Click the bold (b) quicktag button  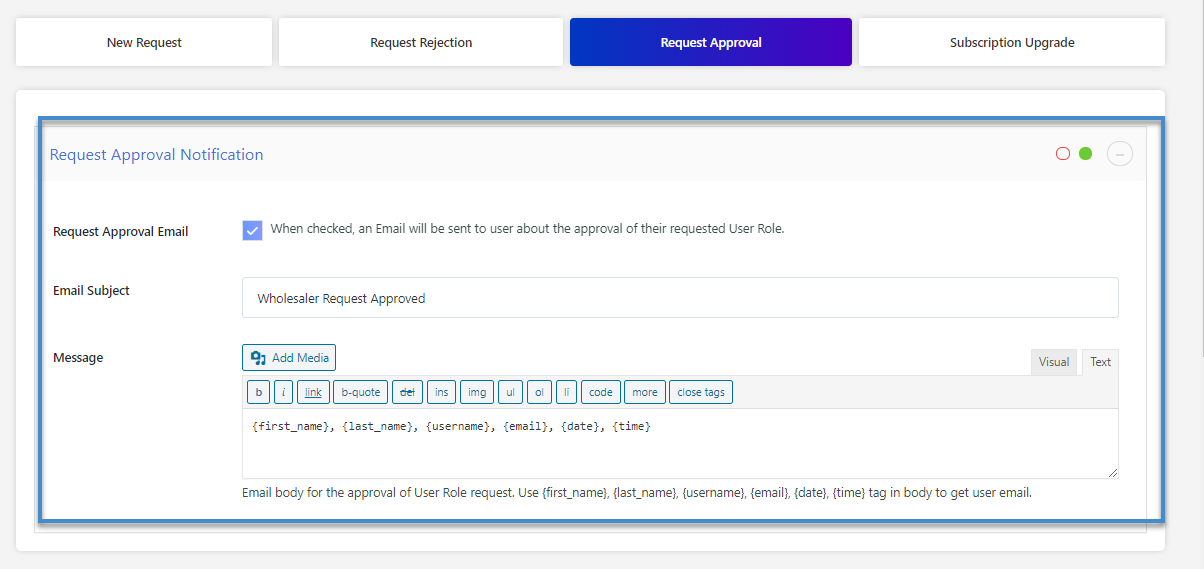click(258, 392)
